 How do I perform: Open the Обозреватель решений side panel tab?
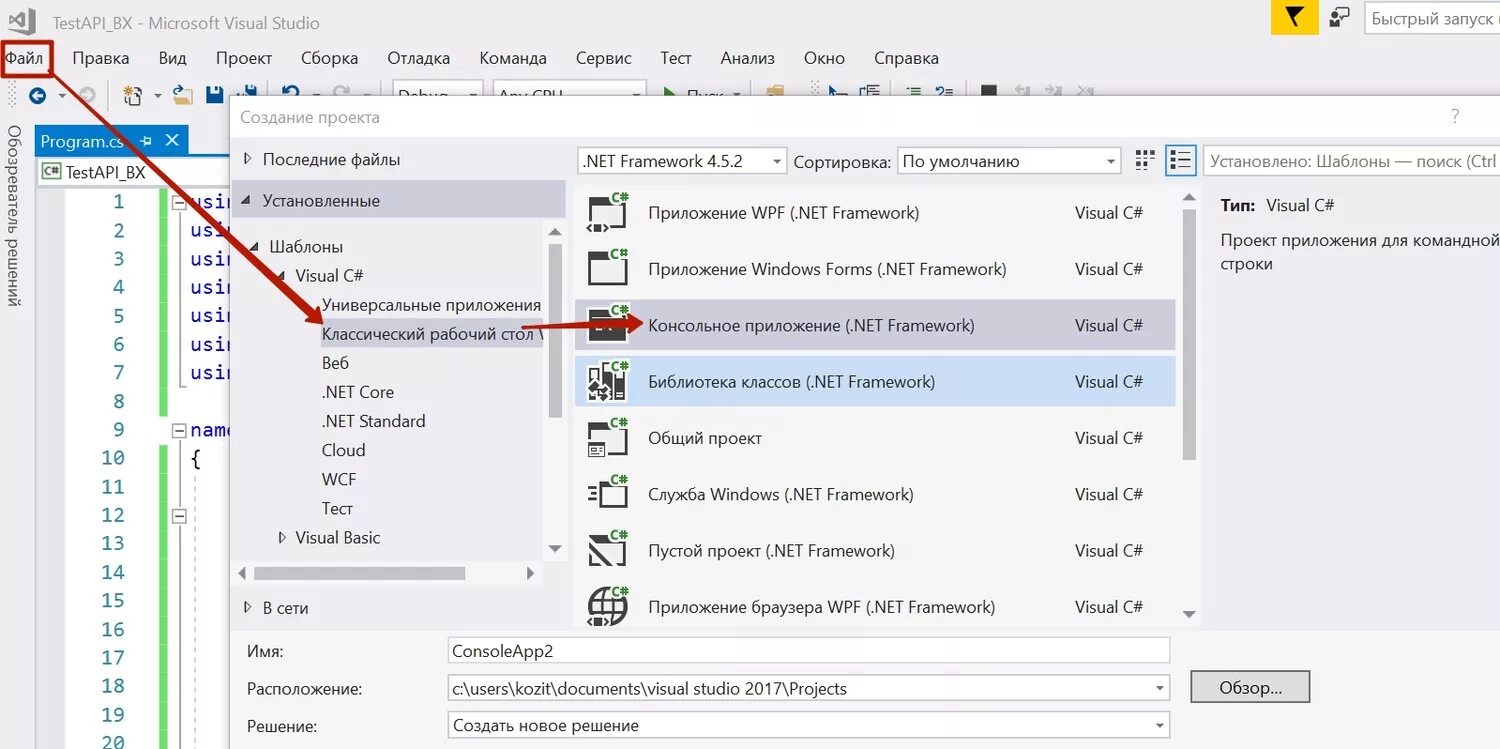point(14,216)
